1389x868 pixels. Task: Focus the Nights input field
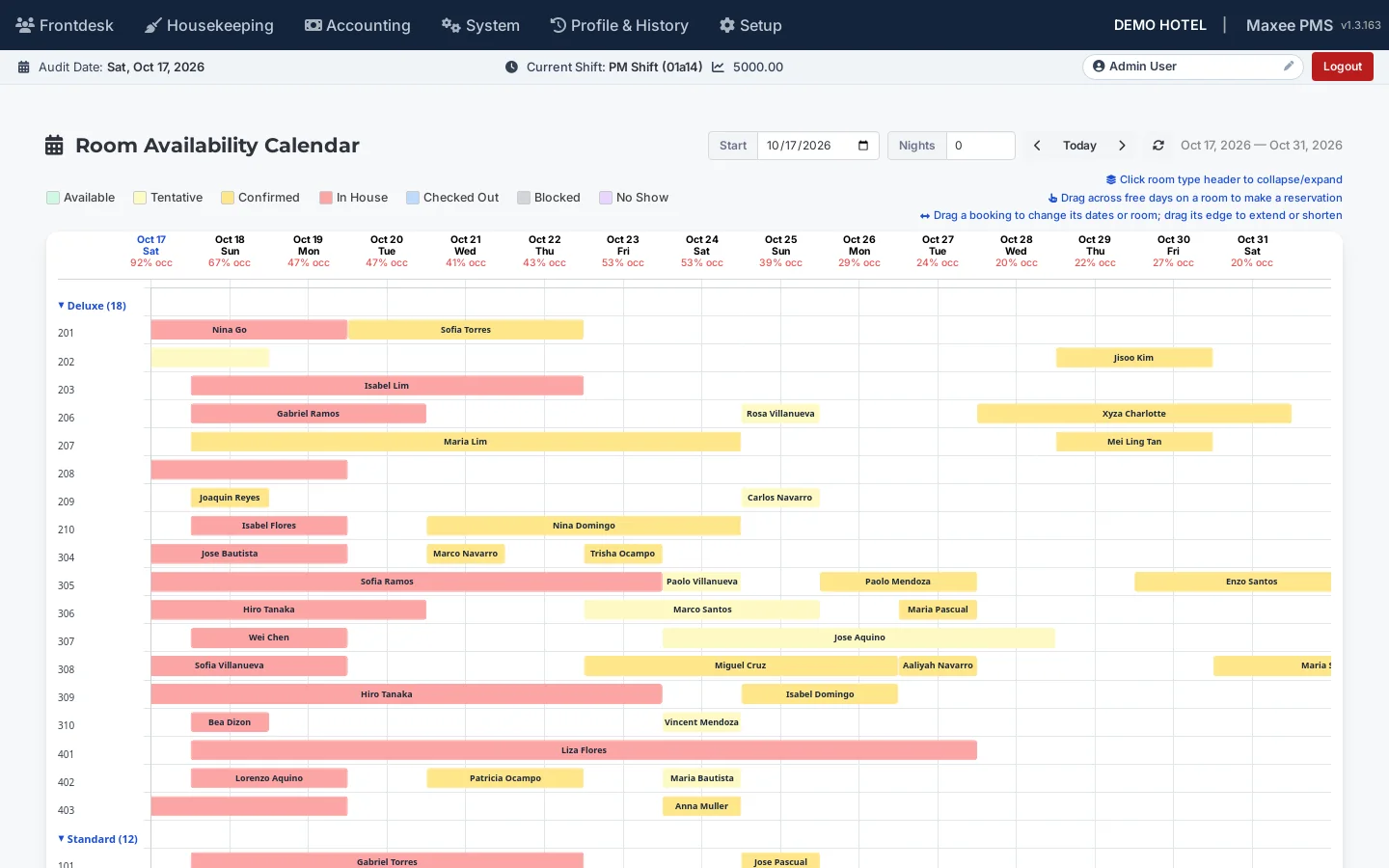pos(980,146)
